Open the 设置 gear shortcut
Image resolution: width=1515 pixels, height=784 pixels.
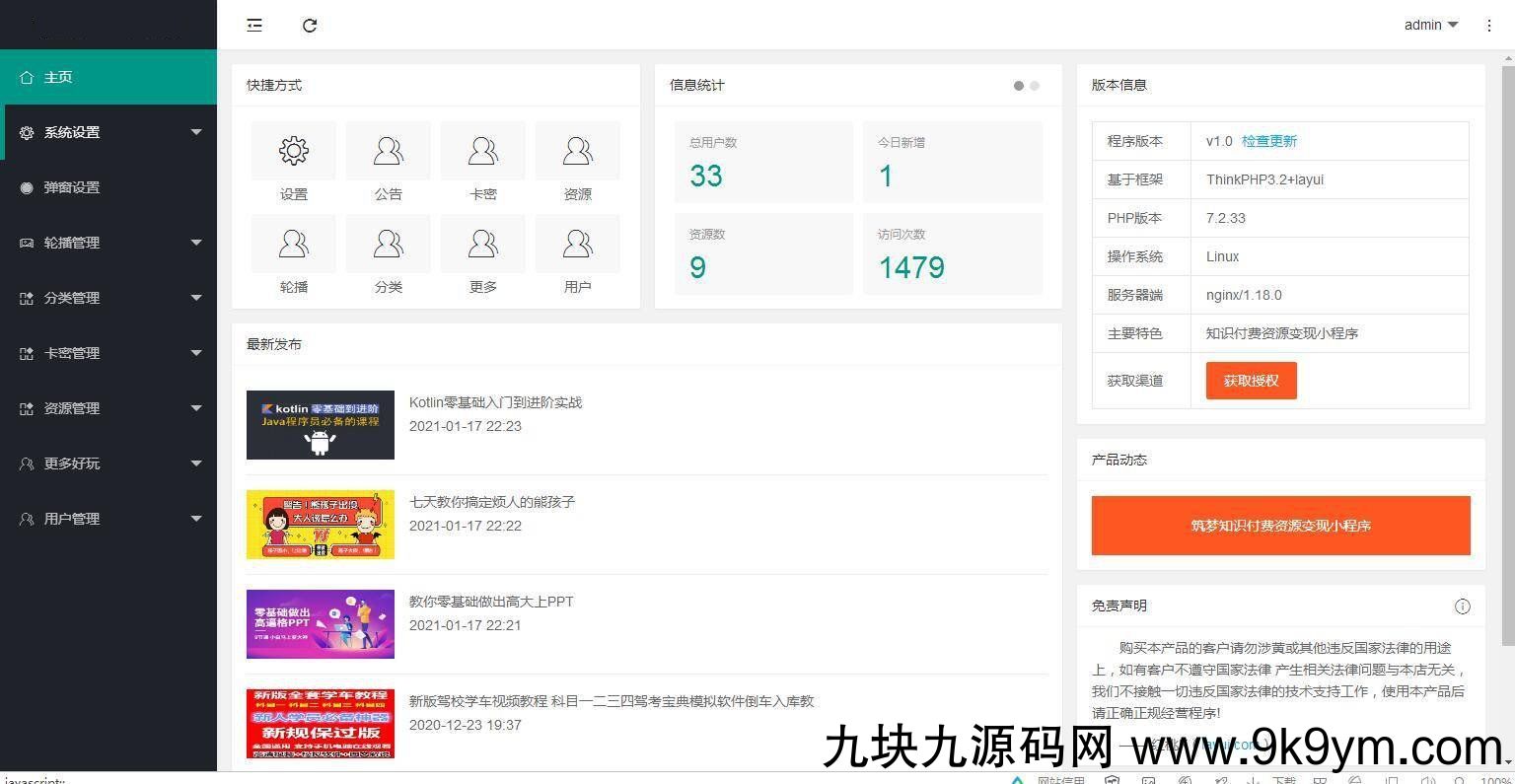coord(294,151)
